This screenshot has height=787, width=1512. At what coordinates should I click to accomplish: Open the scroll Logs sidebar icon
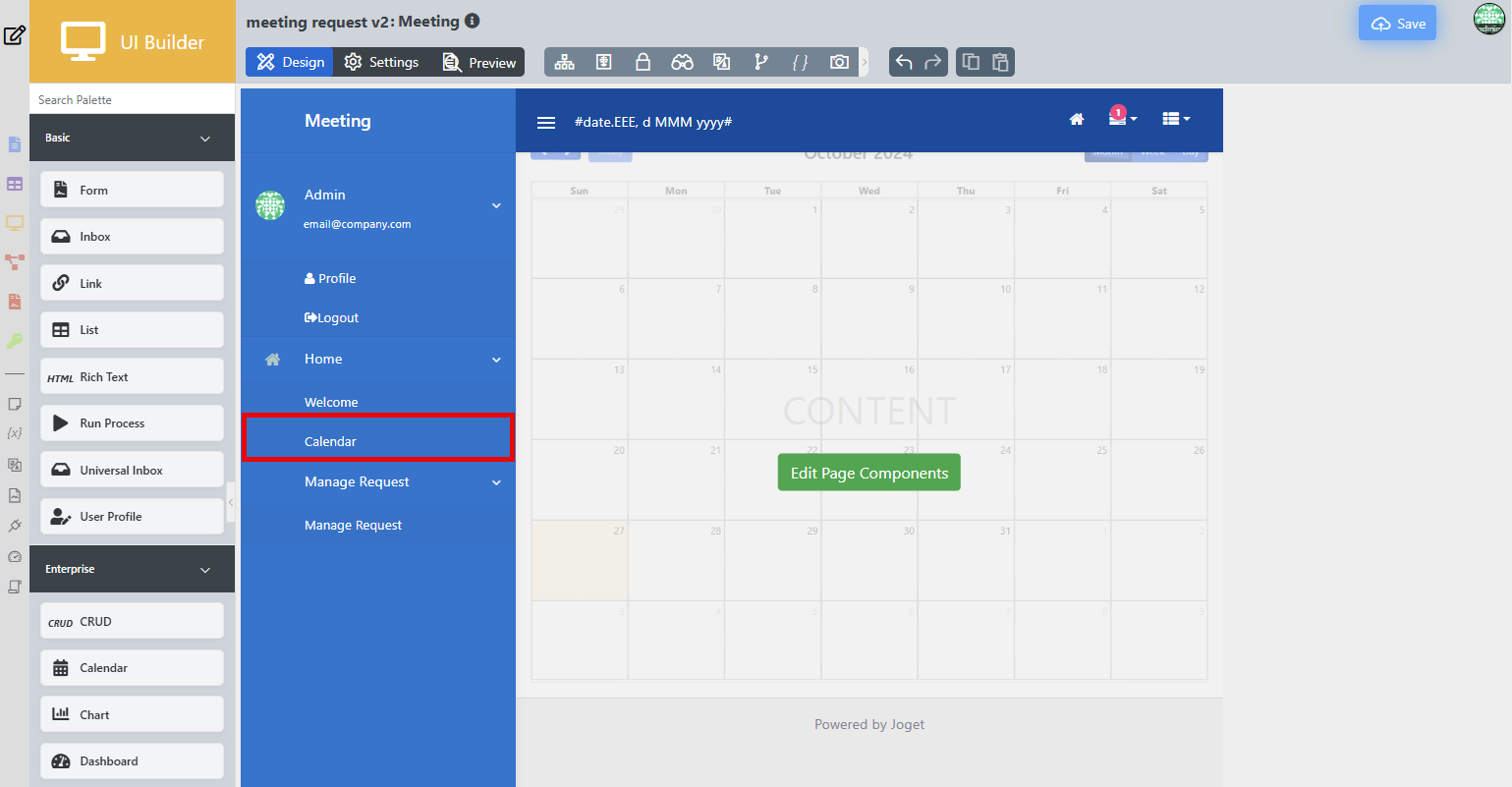coord(15,556)
